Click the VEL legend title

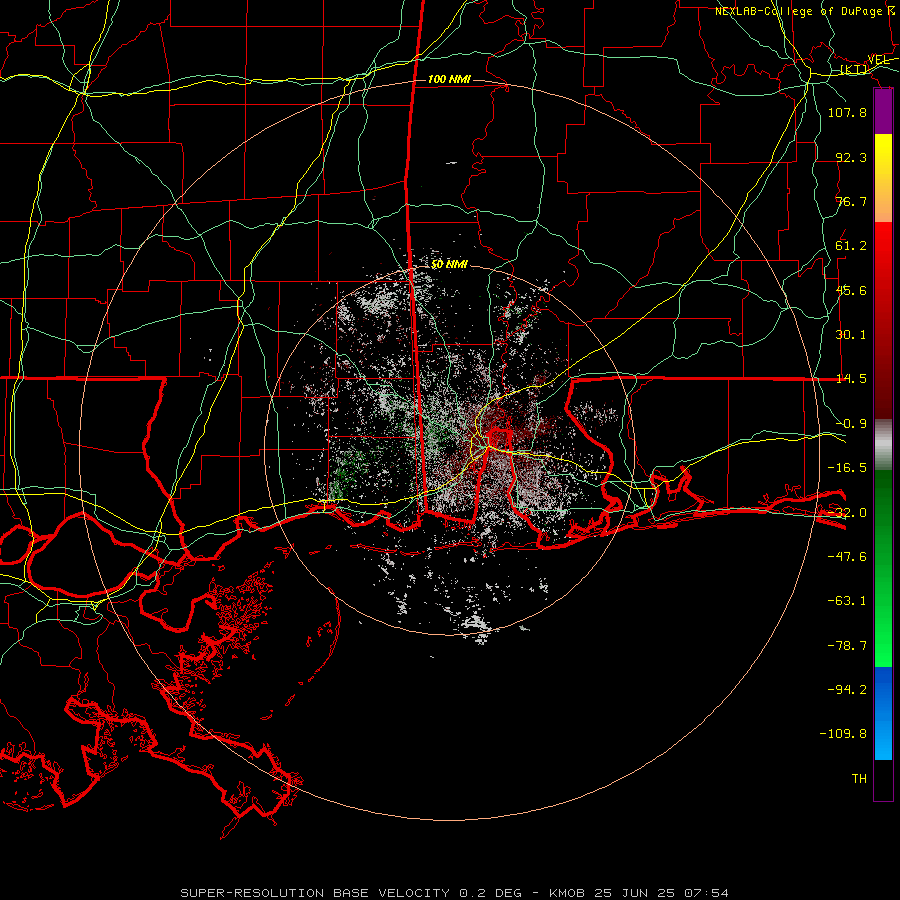click(x=878, y=59)
